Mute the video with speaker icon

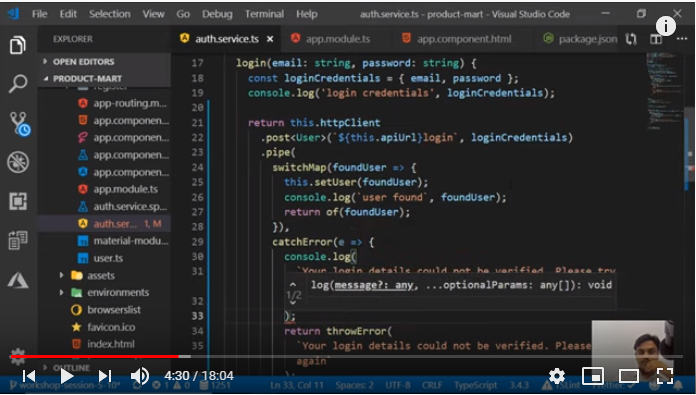coord(140,376)
